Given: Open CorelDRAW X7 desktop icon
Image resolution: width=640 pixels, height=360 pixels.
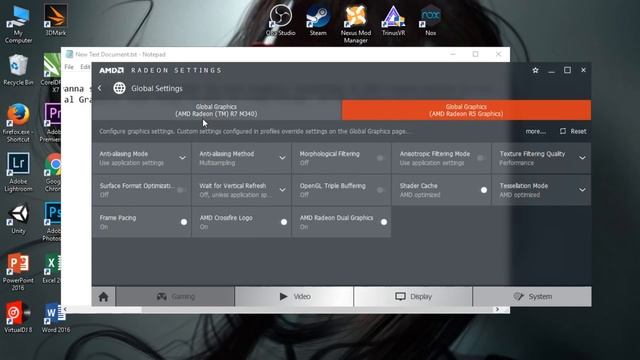Looking at the screenshot, I should click(x=52, y=73).
